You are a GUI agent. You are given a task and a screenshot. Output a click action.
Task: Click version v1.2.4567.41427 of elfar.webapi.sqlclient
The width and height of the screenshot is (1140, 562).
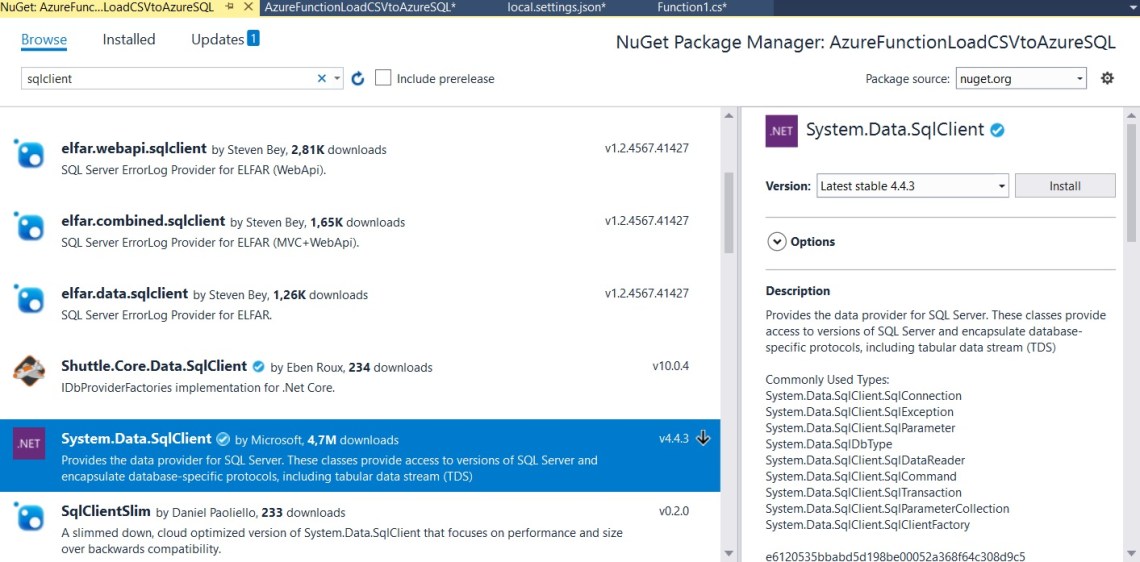pyautogui.click(x=646, y=148)
